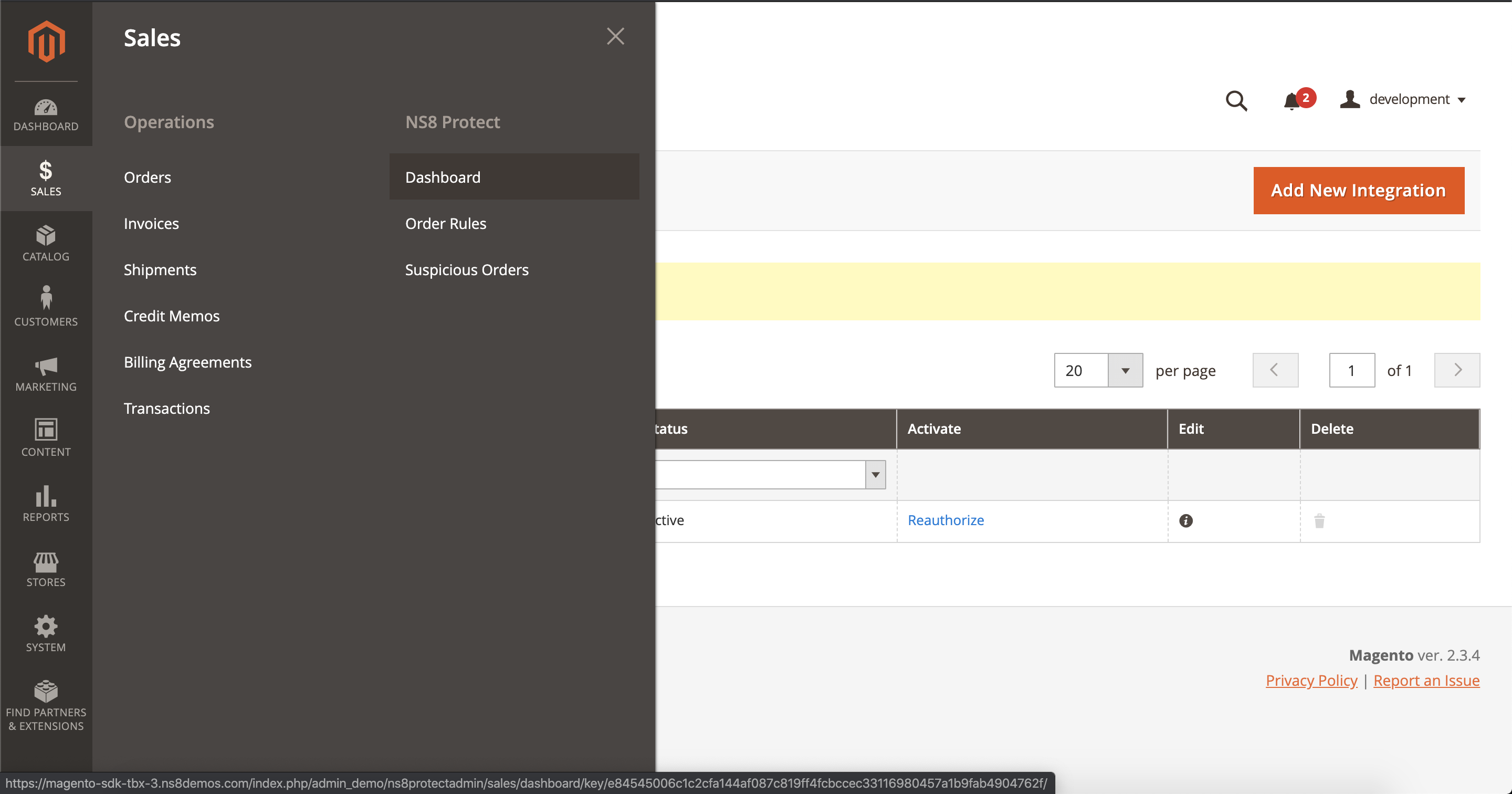The image size is (1512, 794).
Task: Open the Customers sidebar section
Action: click(x=46, y=307)
